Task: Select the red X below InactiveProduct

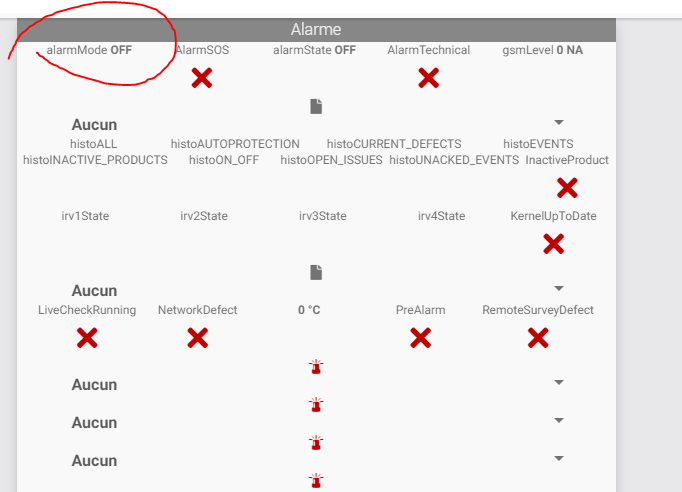Action: 567,187
